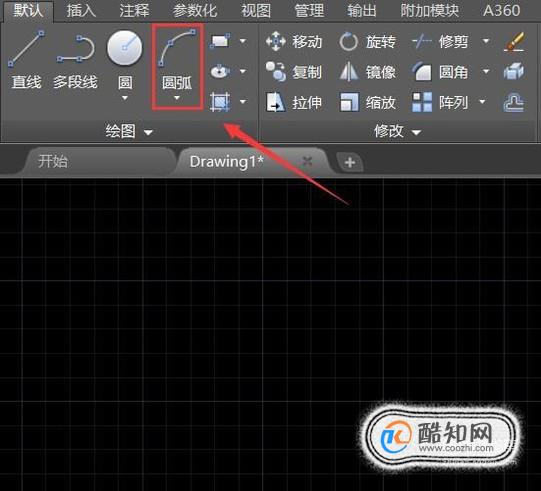Close the Drawing1* tab
Viewport: 541px width, 491px height.
pos(307,161)
